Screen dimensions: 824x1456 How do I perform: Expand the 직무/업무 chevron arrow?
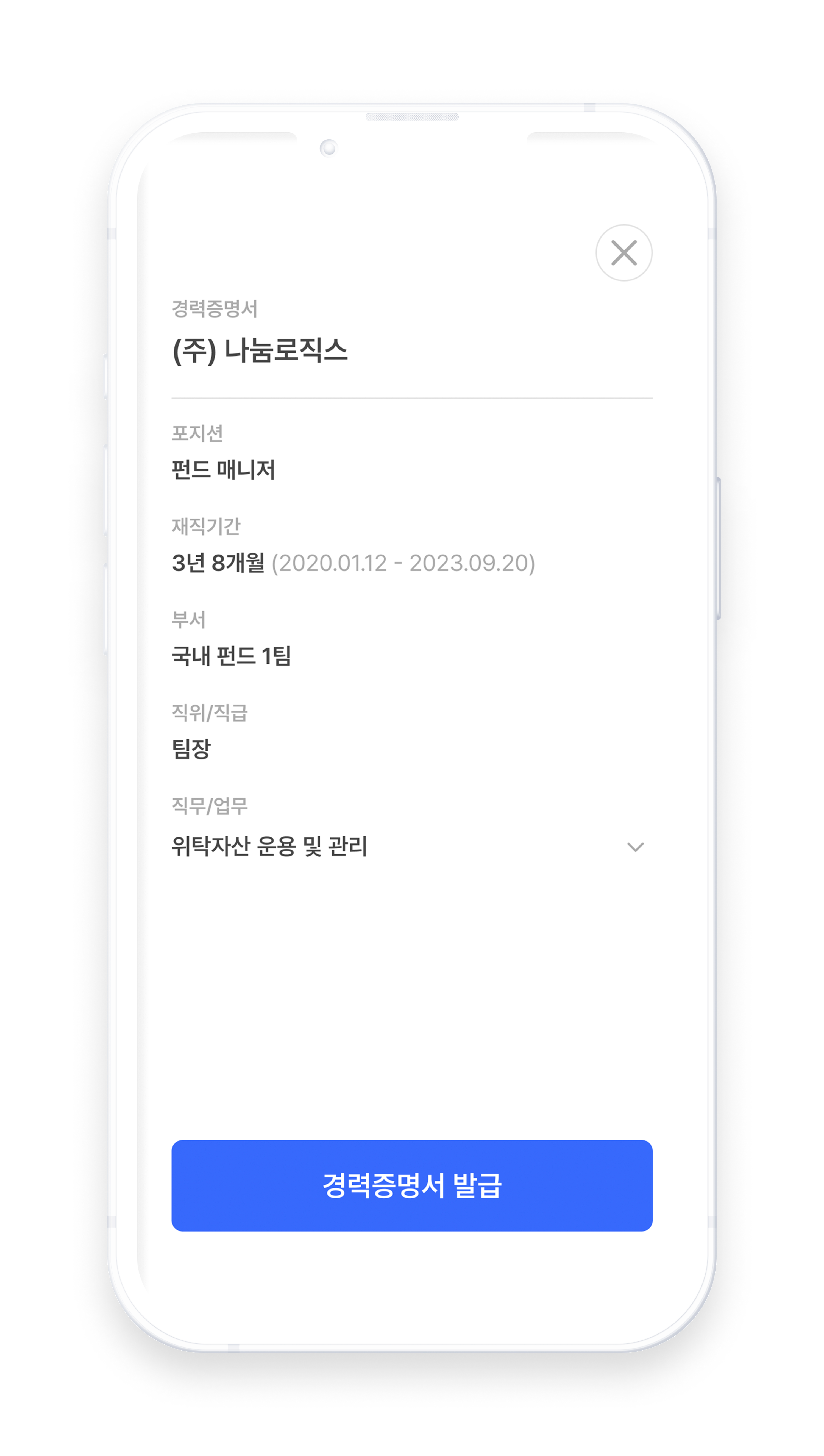point(636,847)
